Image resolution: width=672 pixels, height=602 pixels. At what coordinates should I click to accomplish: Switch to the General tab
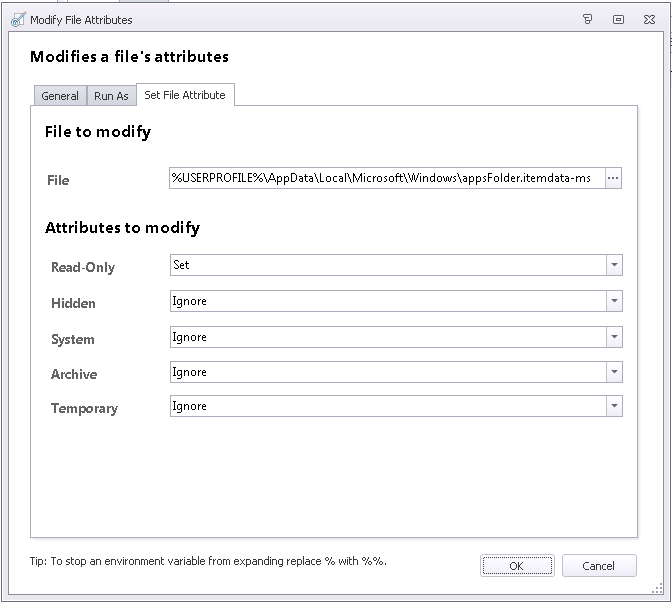pos(60,96)
